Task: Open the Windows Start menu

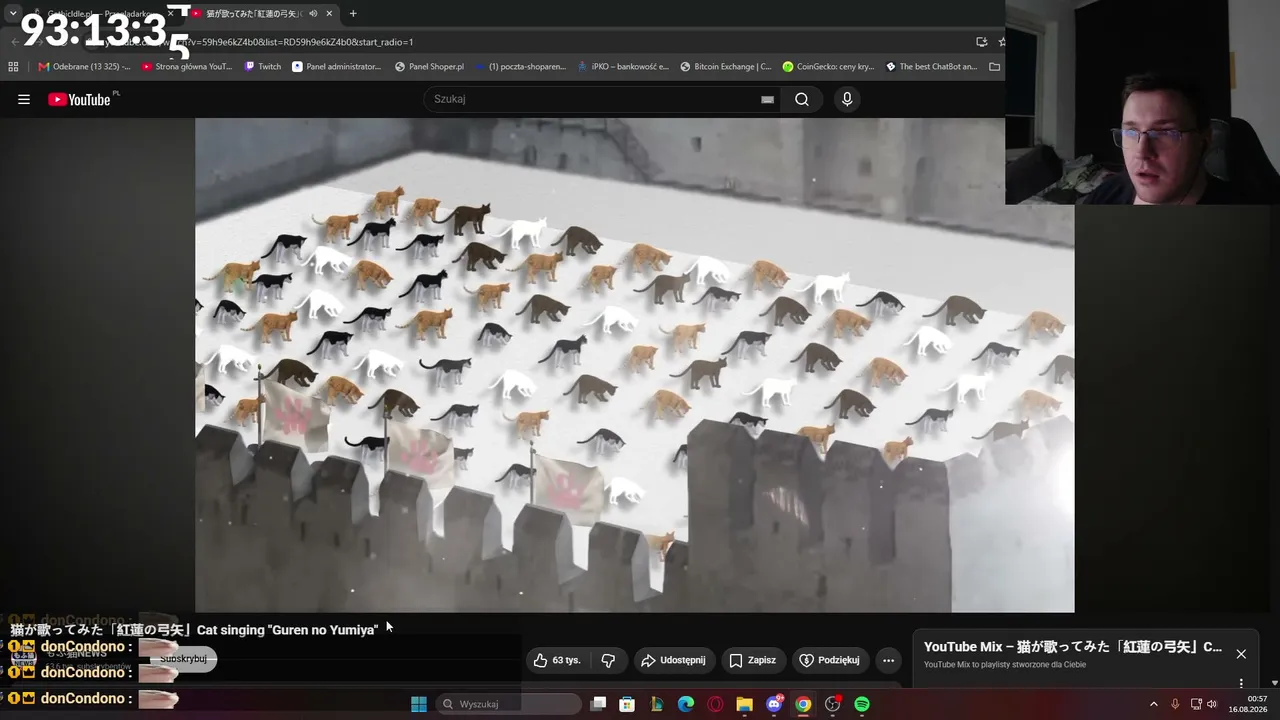Action: coord(419,704)
